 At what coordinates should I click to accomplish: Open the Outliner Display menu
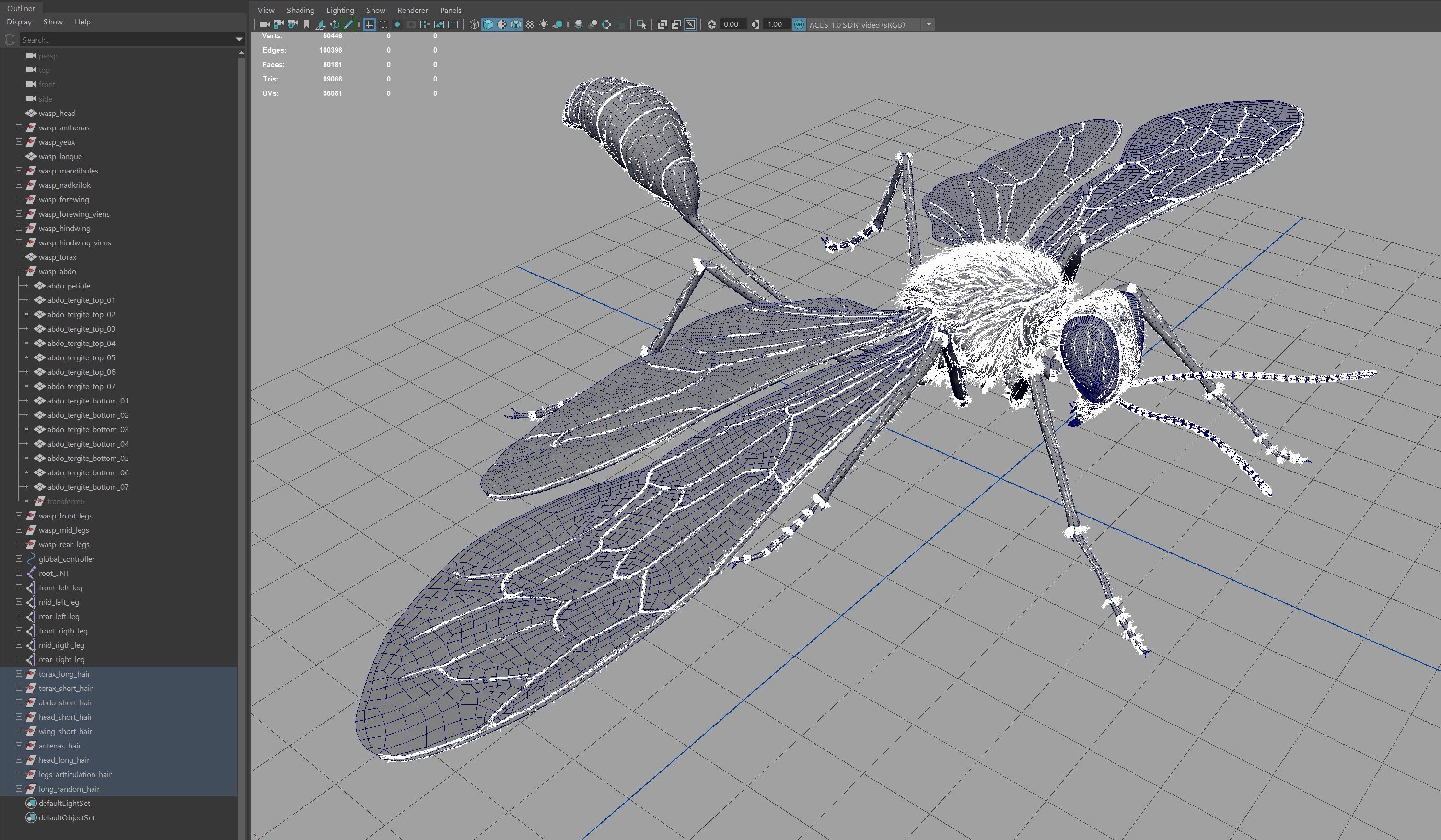click(19, 22)
